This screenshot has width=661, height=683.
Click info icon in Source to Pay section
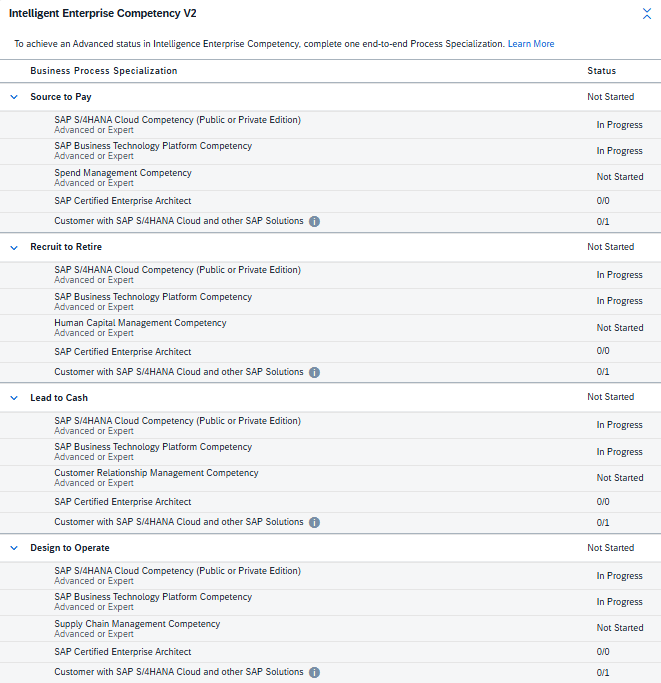pyautogui.click(x=314, y=221)
